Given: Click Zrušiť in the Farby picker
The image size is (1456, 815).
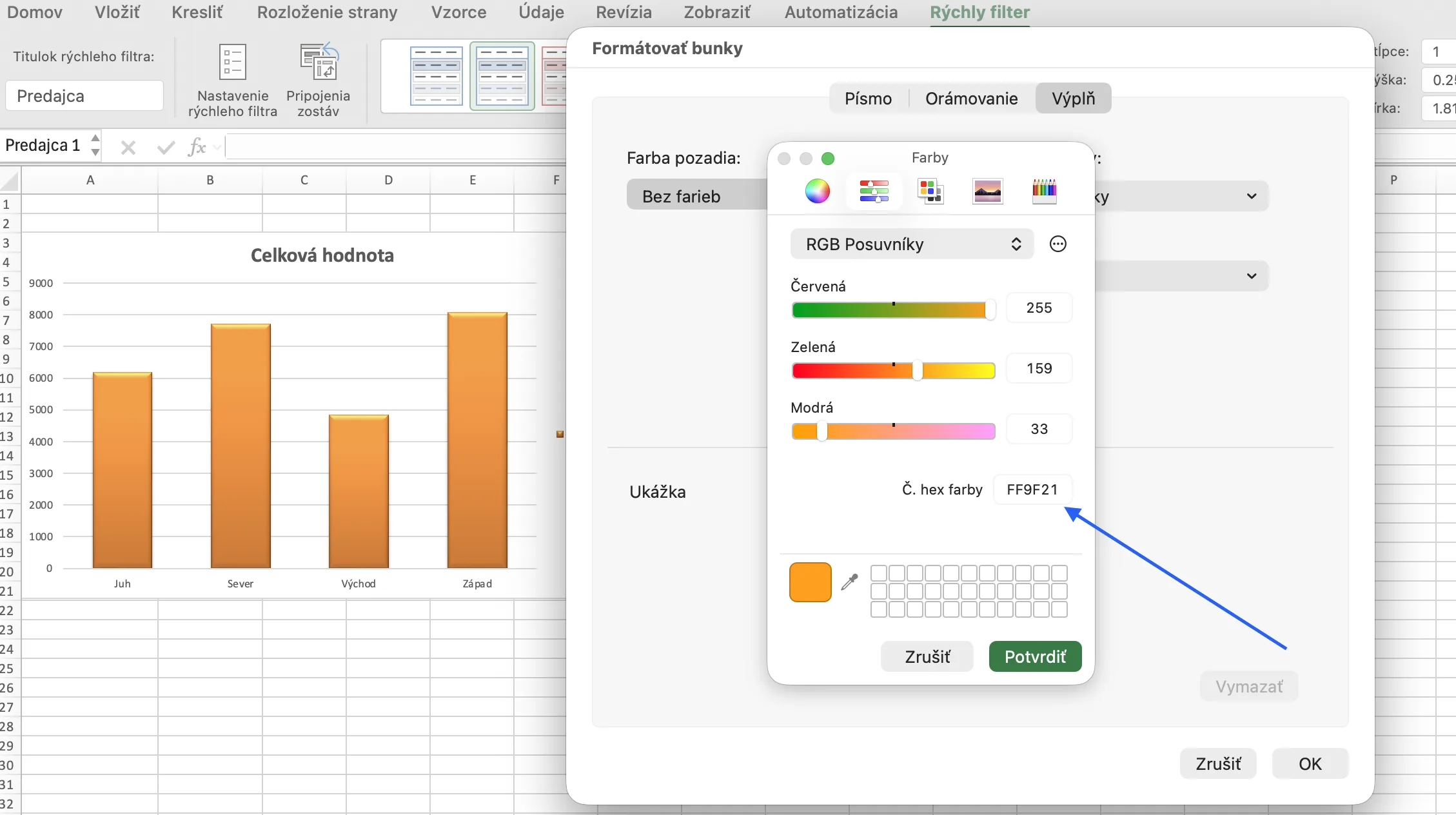Looking at the screenshot, I should pyautogui.click(x=927, y=656).
